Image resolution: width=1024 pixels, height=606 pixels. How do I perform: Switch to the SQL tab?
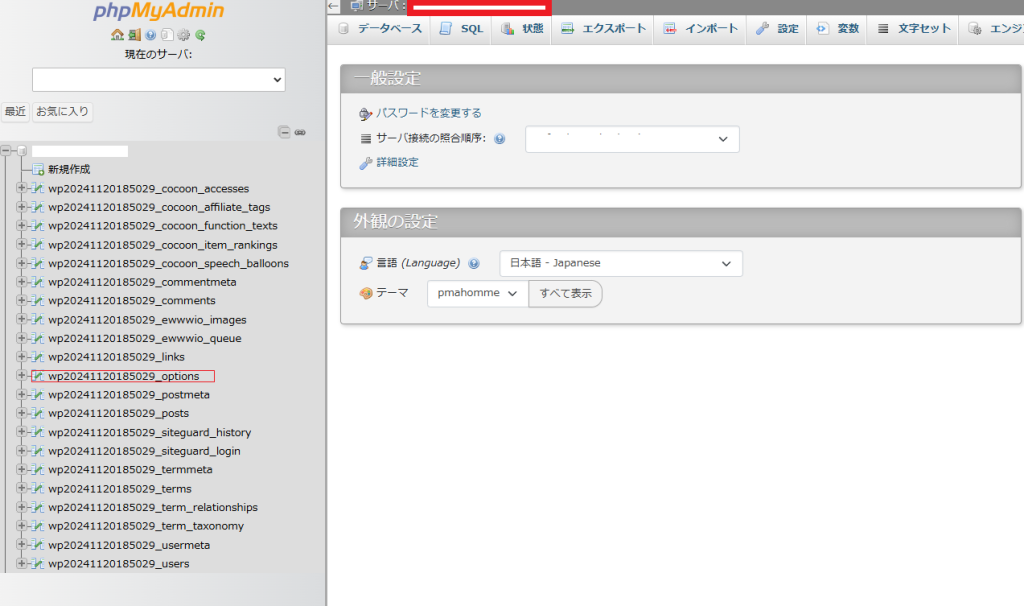[461, 29]
